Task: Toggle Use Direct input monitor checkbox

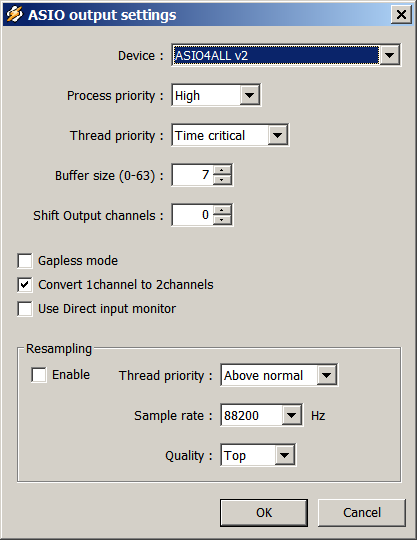Action: [25, 309]
